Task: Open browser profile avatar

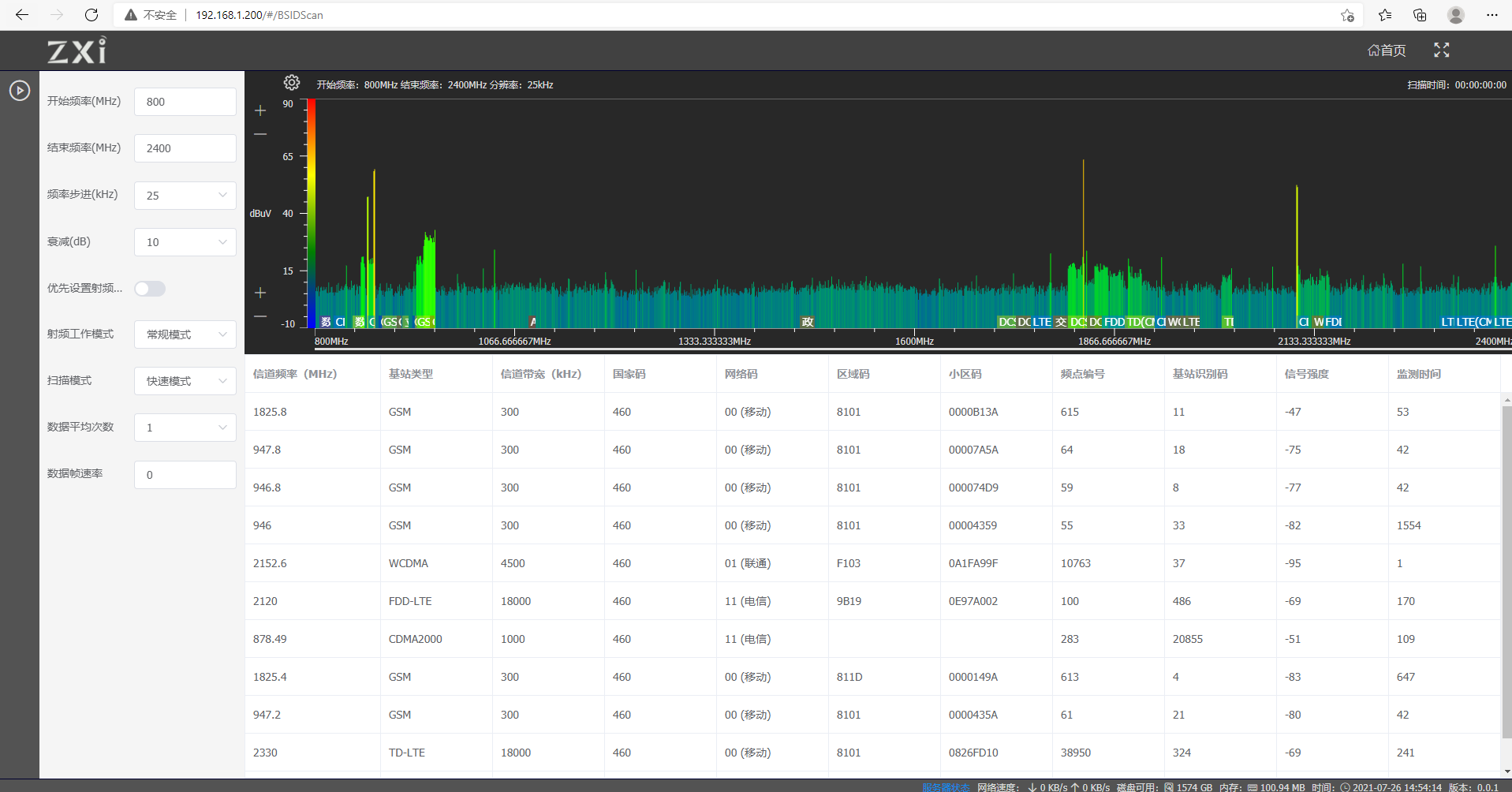Action: pos(1456,15)
